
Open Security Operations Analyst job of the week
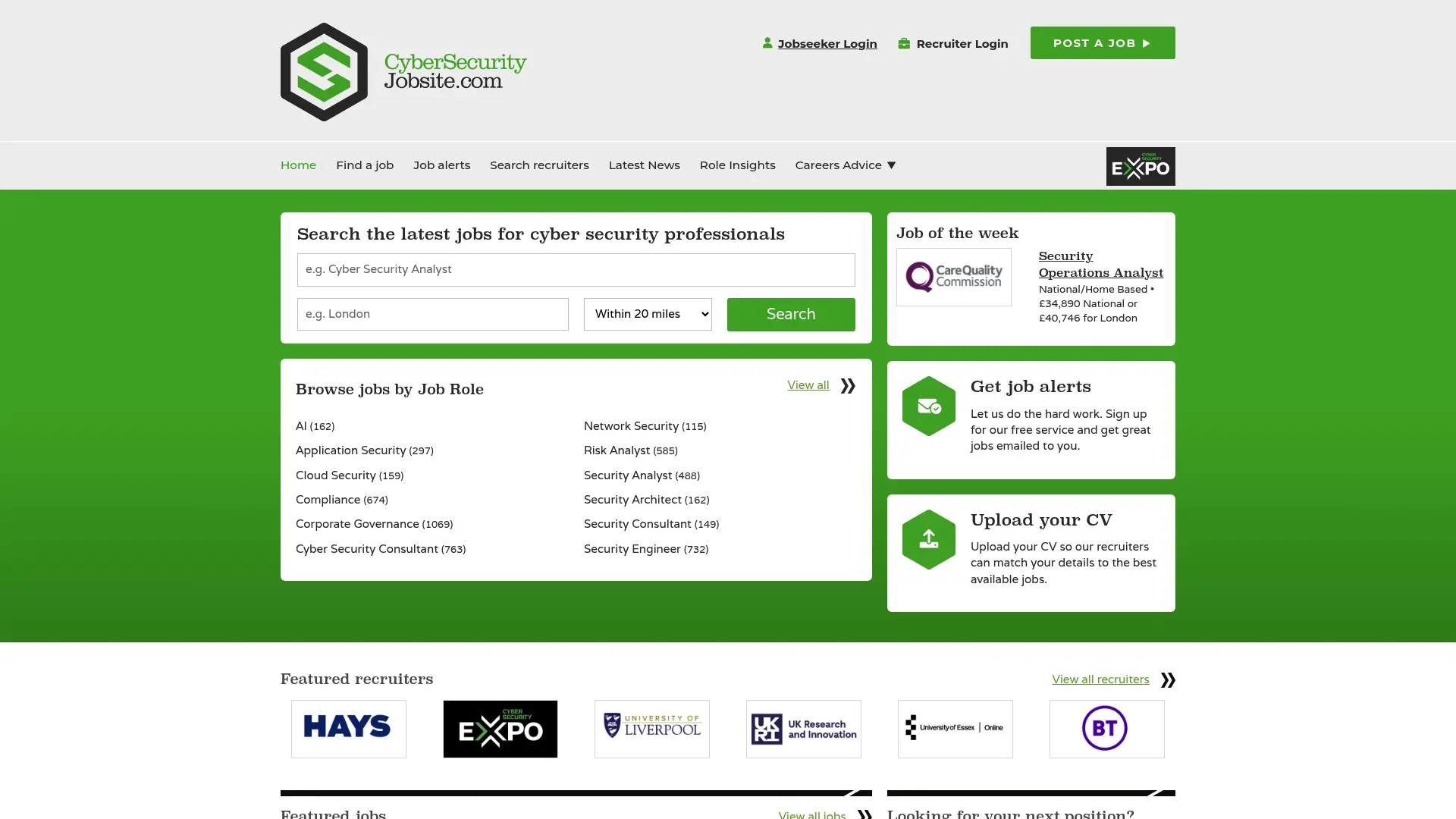(x=1100, y=265)
